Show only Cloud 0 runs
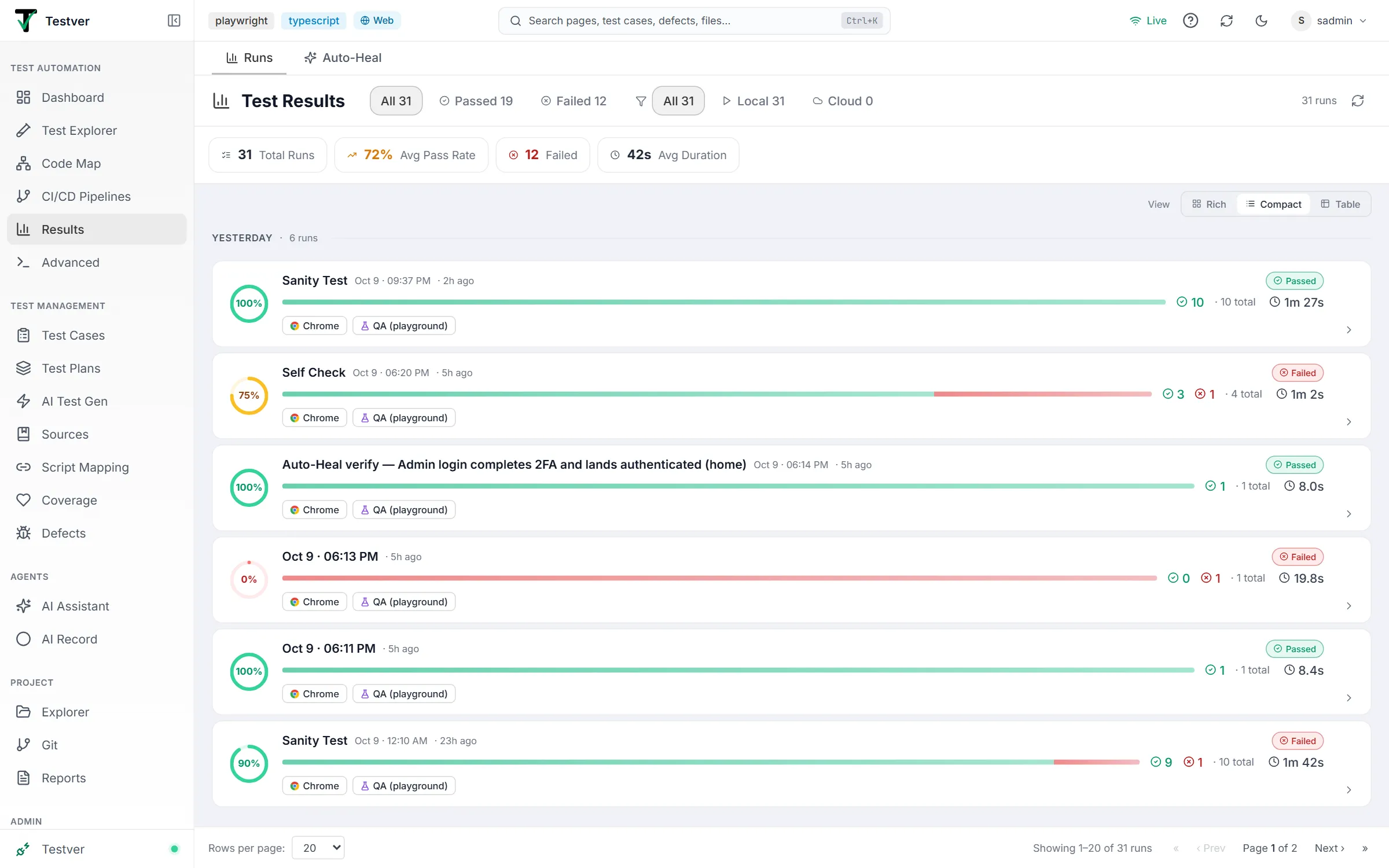Image resolution: width=1389 pixels, height=868 pixels. 843,101
